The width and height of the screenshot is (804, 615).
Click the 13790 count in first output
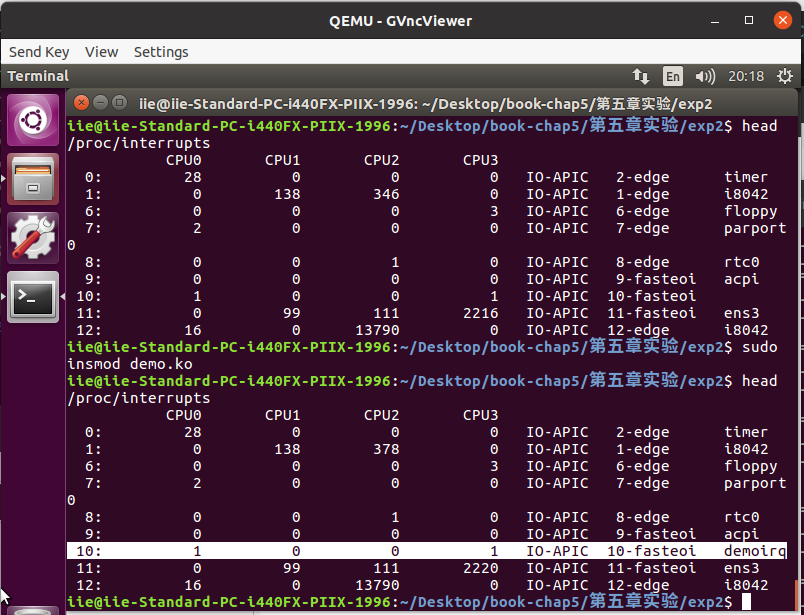(x=377, y=330)
